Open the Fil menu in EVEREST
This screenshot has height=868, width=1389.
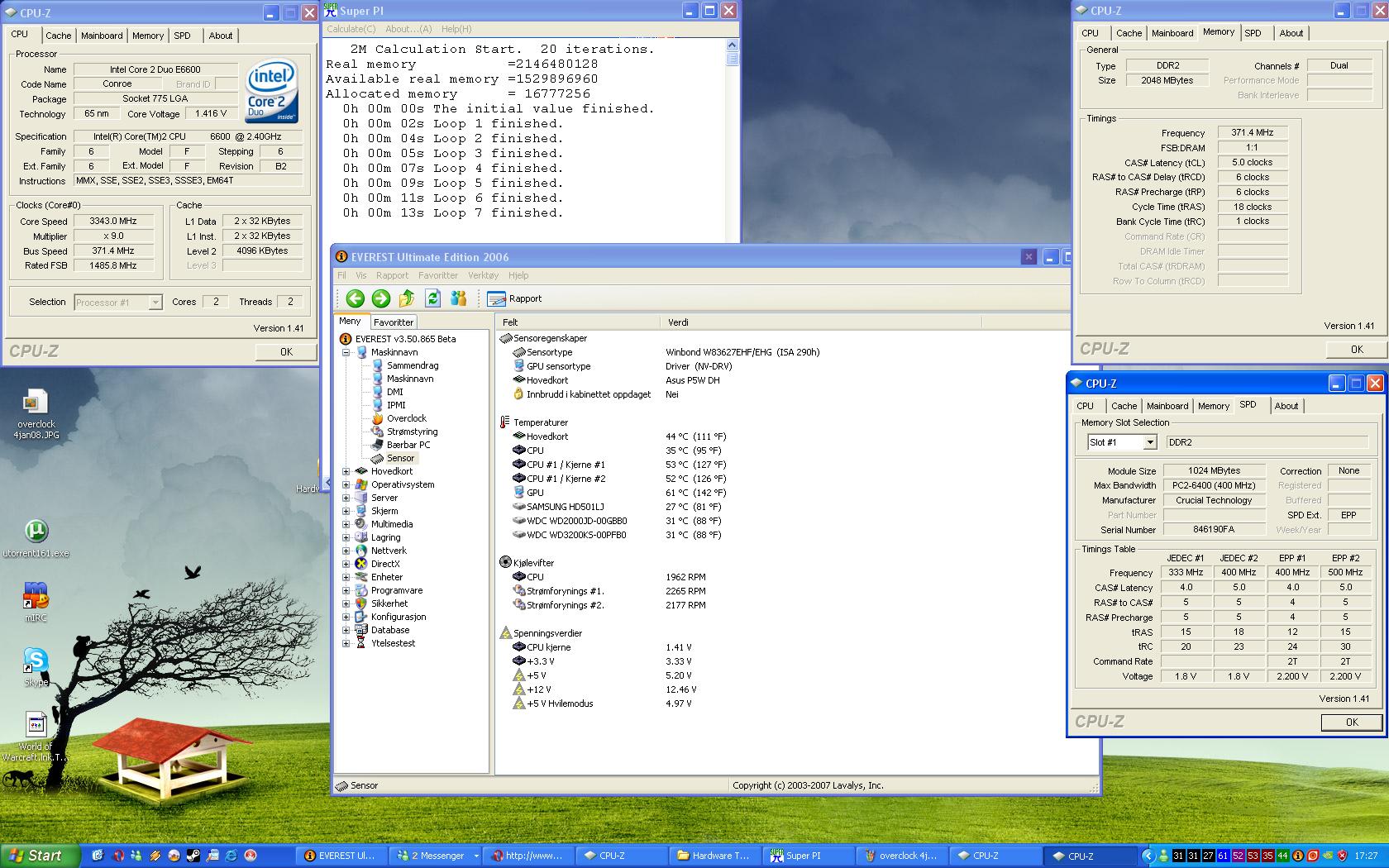coord(341,275)
